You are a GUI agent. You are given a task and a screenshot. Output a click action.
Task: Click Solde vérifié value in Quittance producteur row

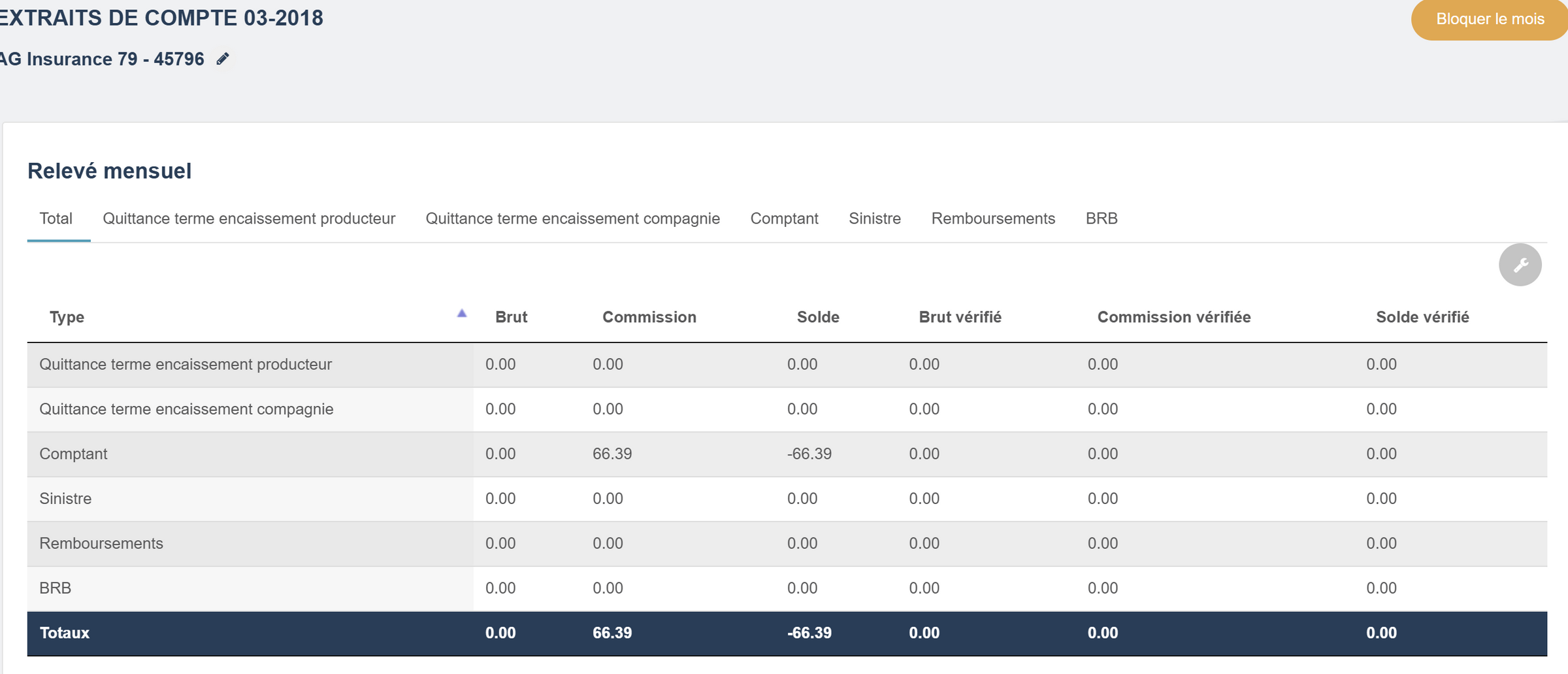[x=1381, y=364]
